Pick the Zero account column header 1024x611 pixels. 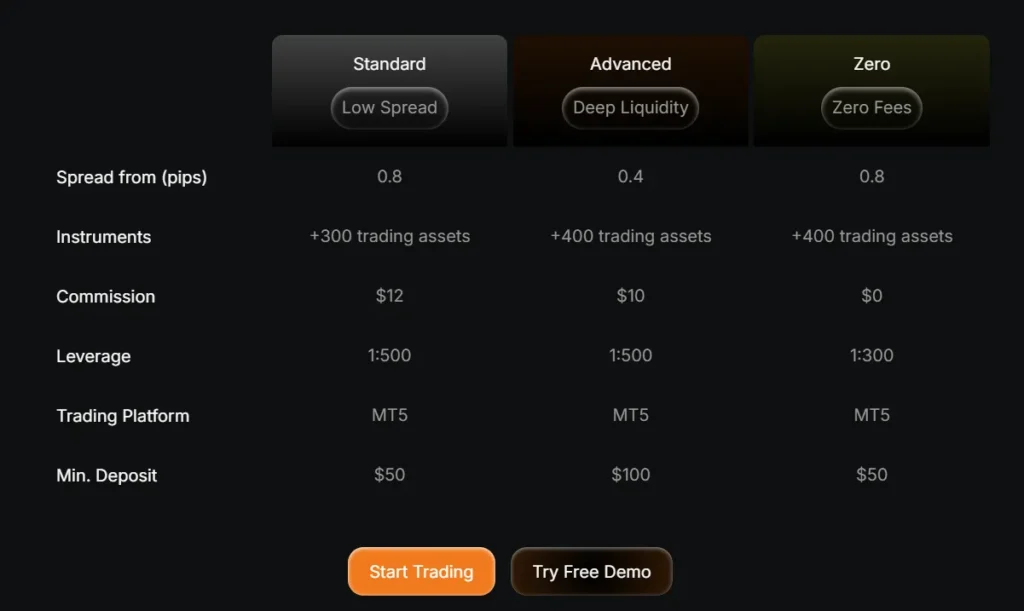(871, 64)
